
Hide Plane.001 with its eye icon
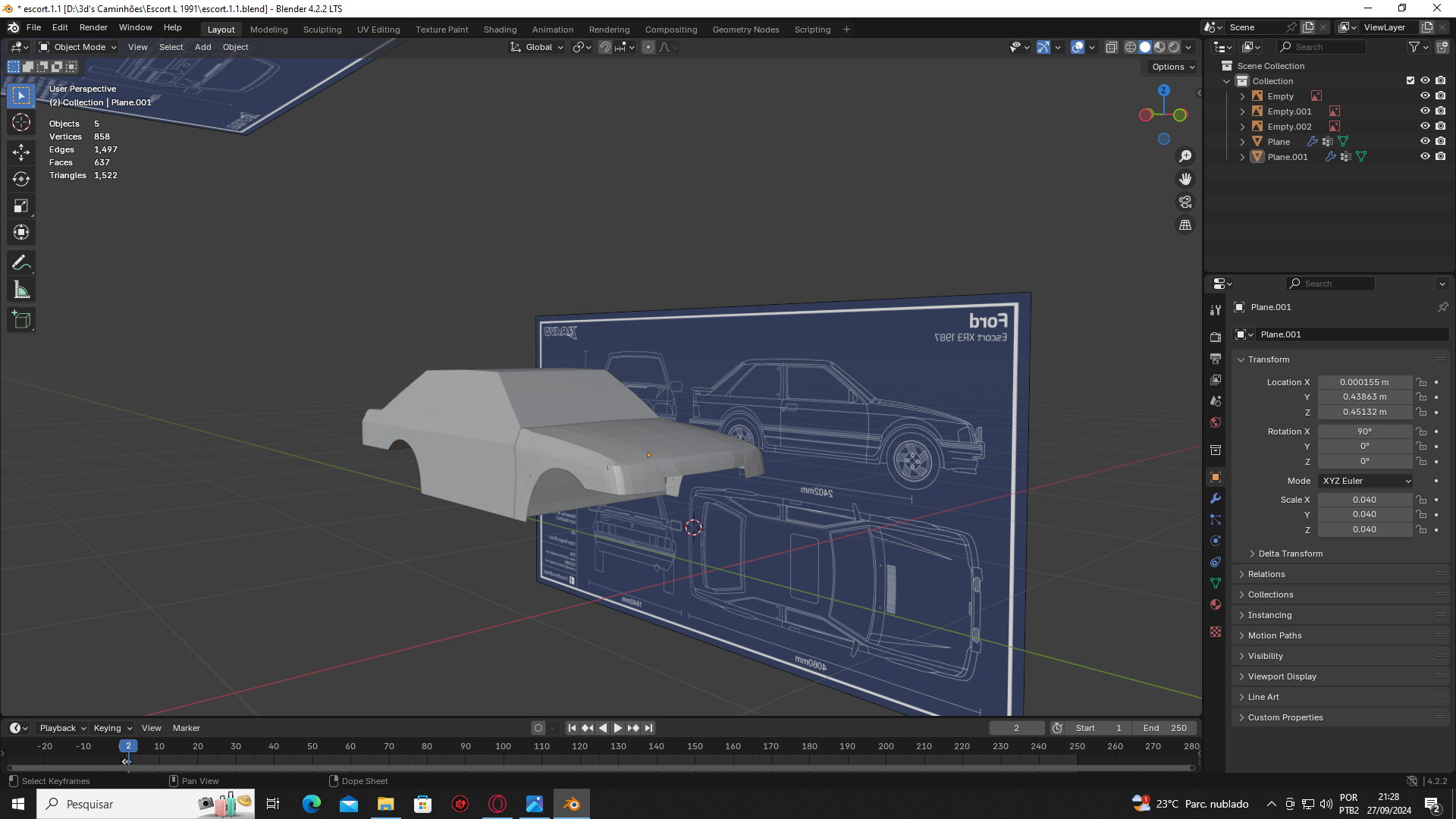point(1425,156)
